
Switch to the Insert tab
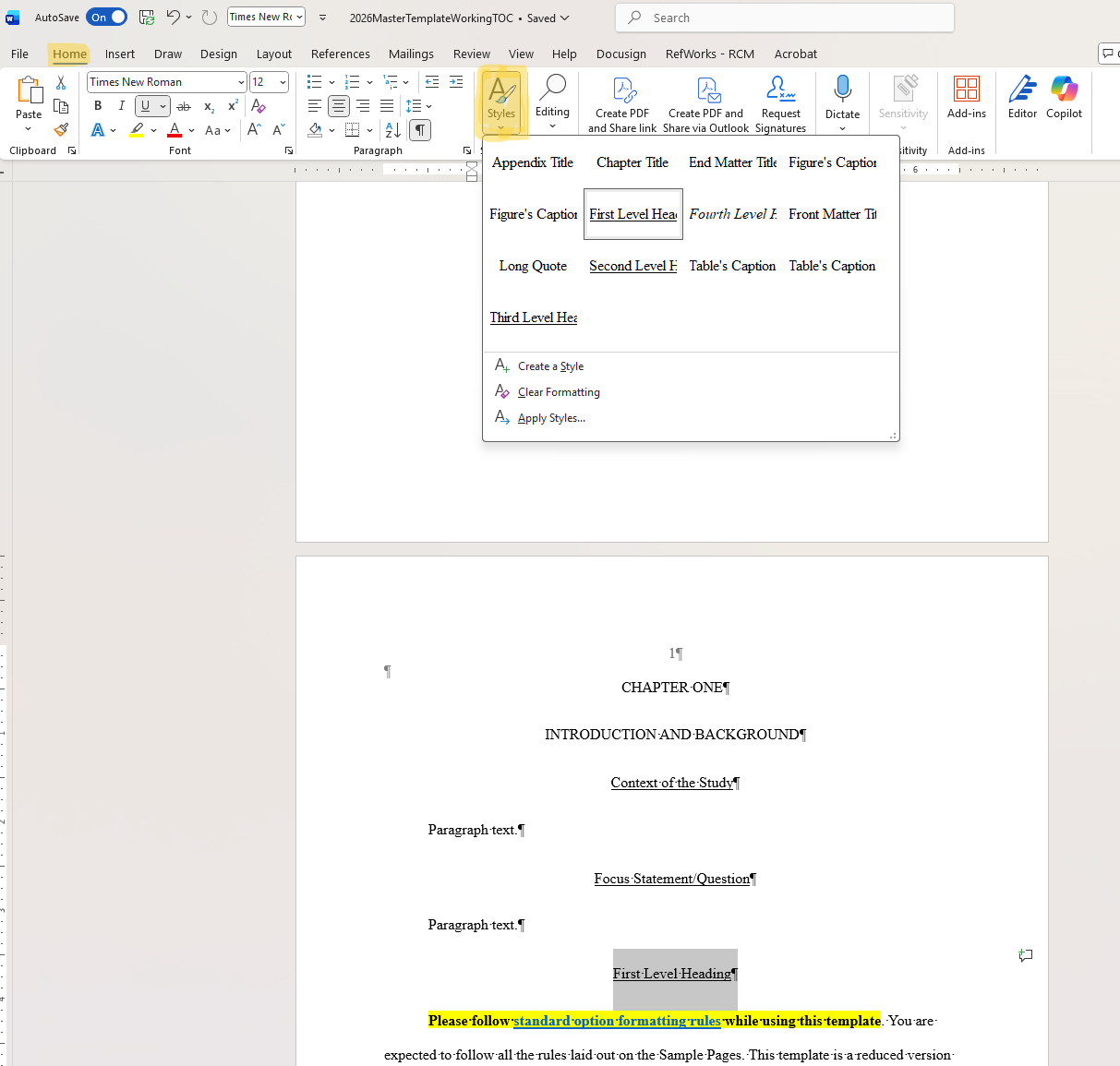point(120,54)
